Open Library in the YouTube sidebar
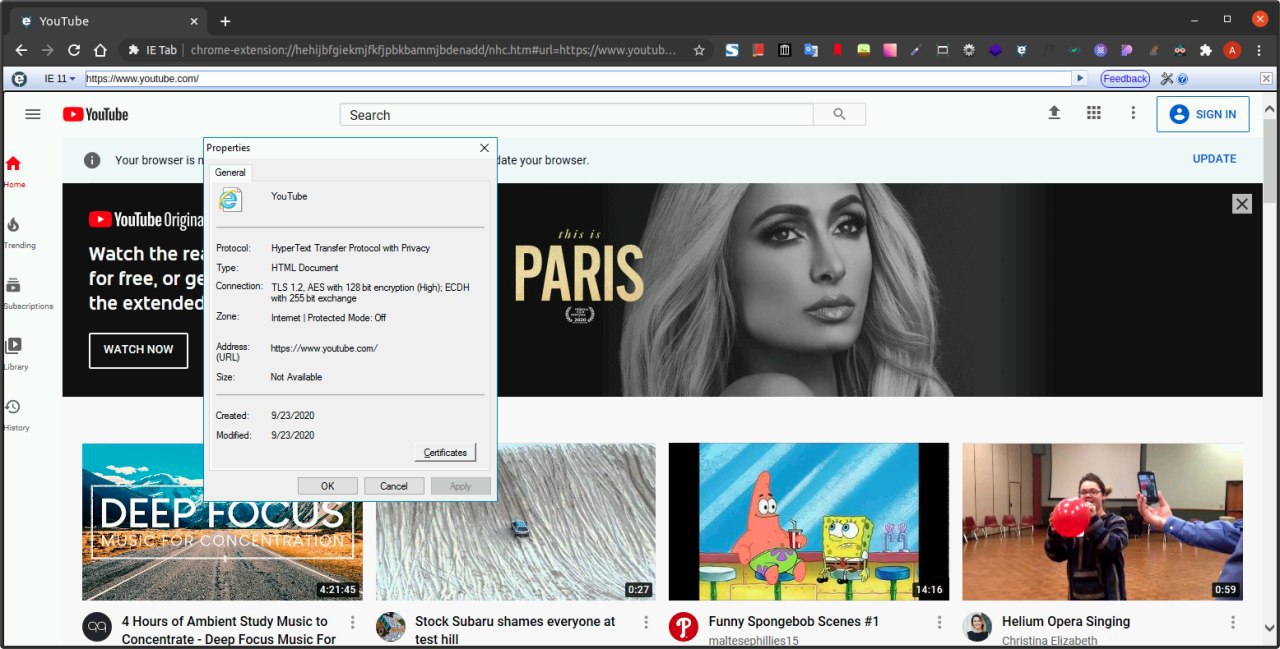1280x649 pixels. (15, 354)
